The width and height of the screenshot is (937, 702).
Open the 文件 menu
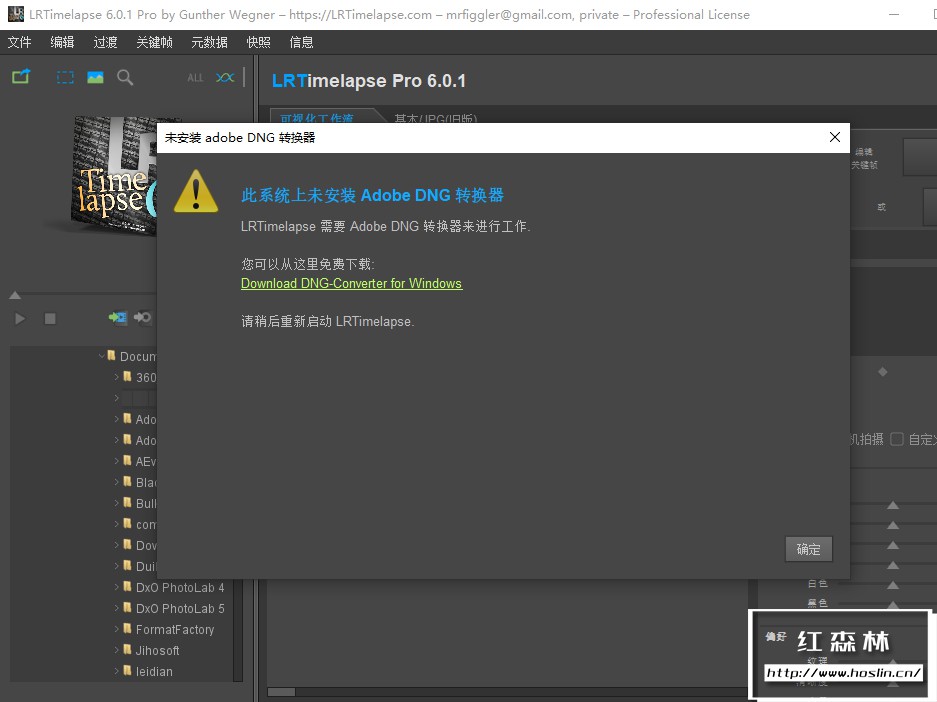tap(19, 42)
